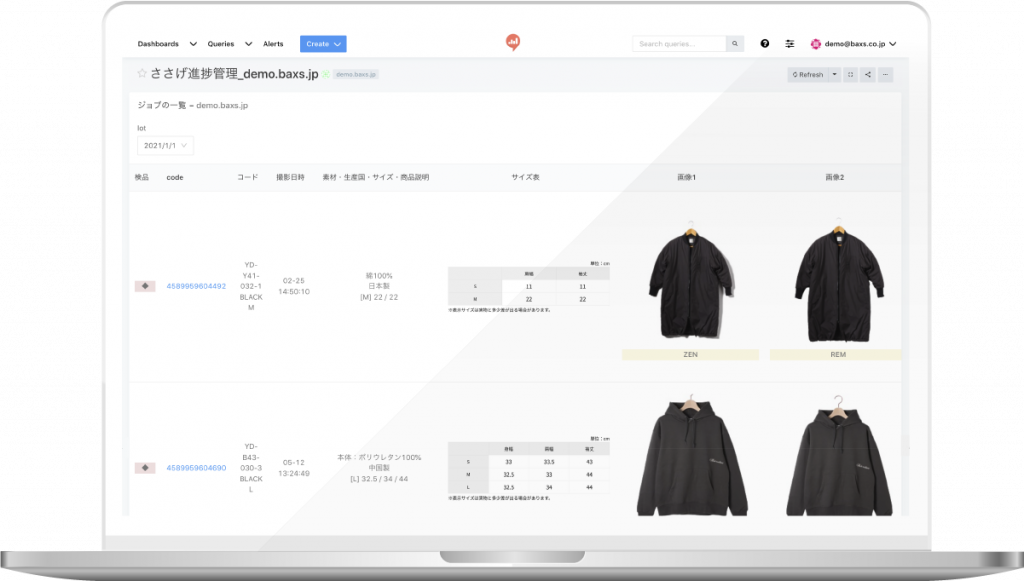Open the demo@baxs.co.jp account menu
Viewport: 1024px width, 581px height.
point(853,44)
